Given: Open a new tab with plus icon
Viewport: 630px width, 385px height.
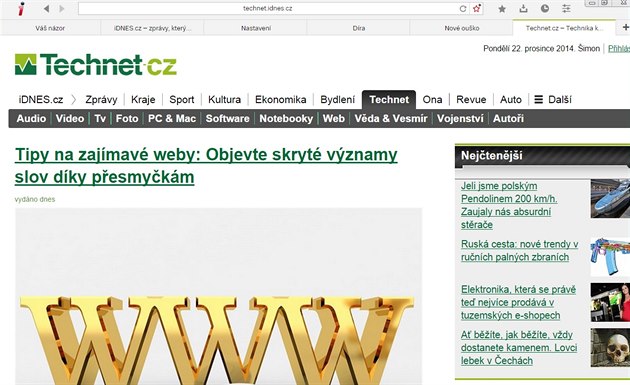Looking at the screenshot, I should coord(626,27).
